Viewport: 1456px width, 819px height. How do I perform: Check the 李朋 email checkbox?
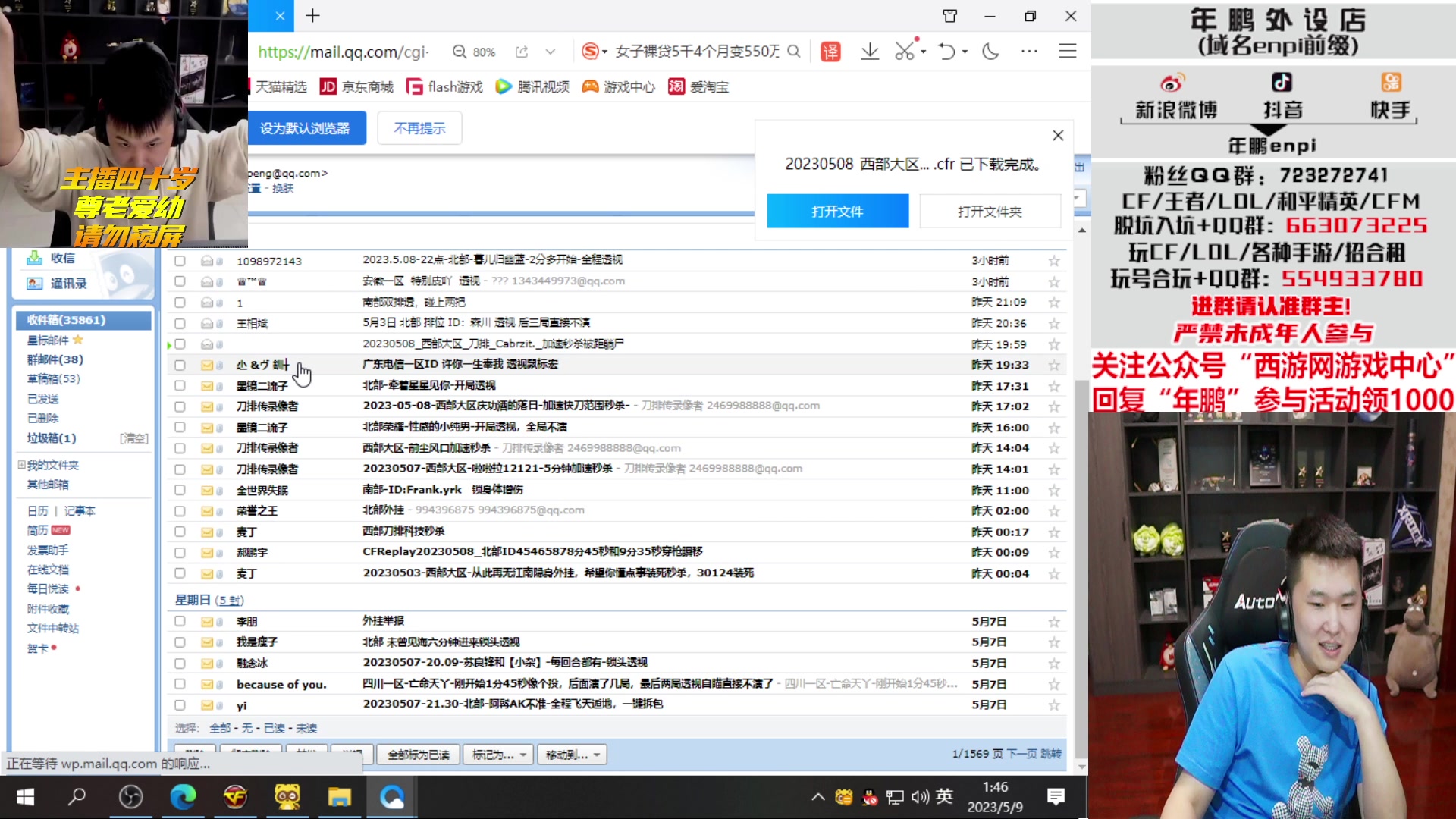[180, 622]
